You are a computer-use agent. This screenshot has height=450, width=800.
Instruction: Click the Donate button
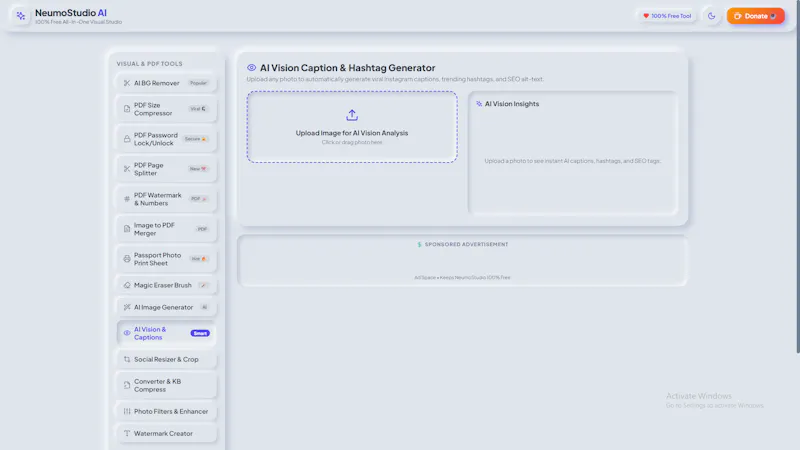point(756,16)
